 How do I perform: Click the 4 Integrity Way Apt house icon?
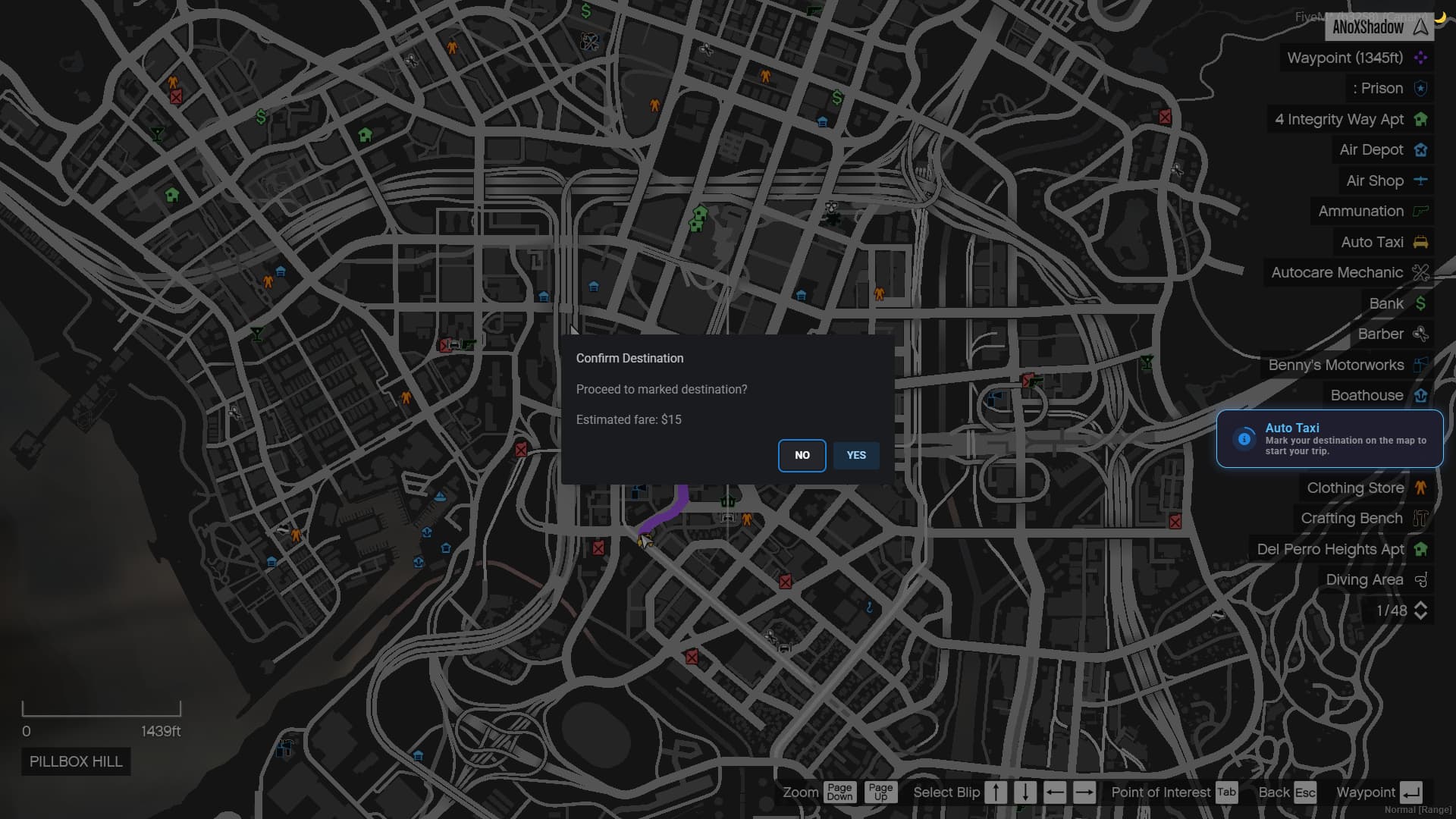(x=1420, y=119)
